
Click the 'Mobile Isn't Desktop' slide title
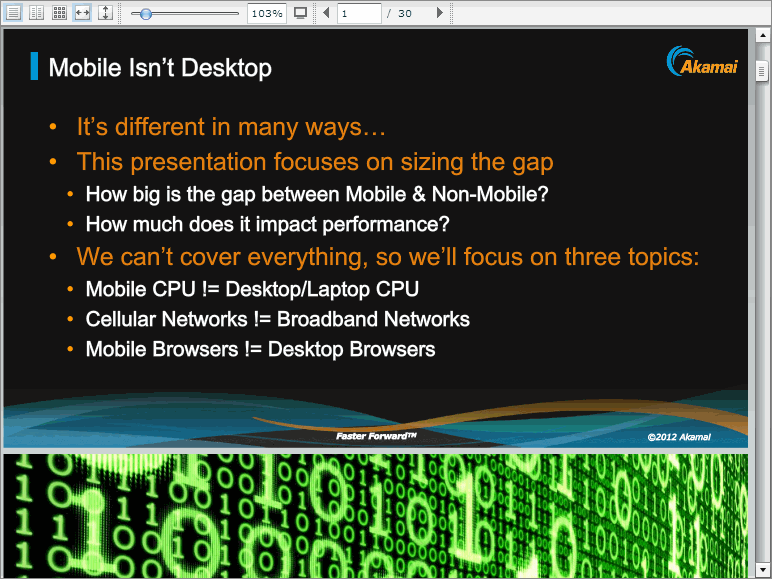pyautogui.click(x=160, y=67)
